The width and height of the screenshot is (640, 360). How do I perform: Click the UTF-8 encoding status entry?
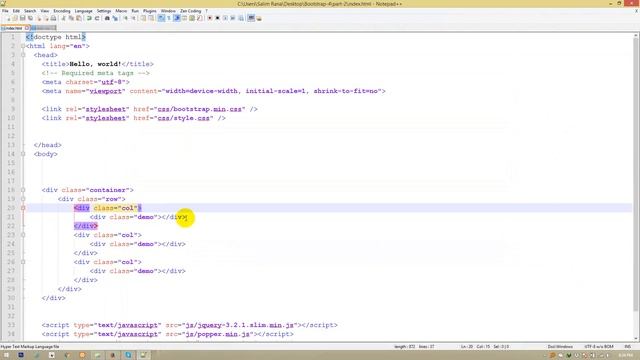coord(599,347)
